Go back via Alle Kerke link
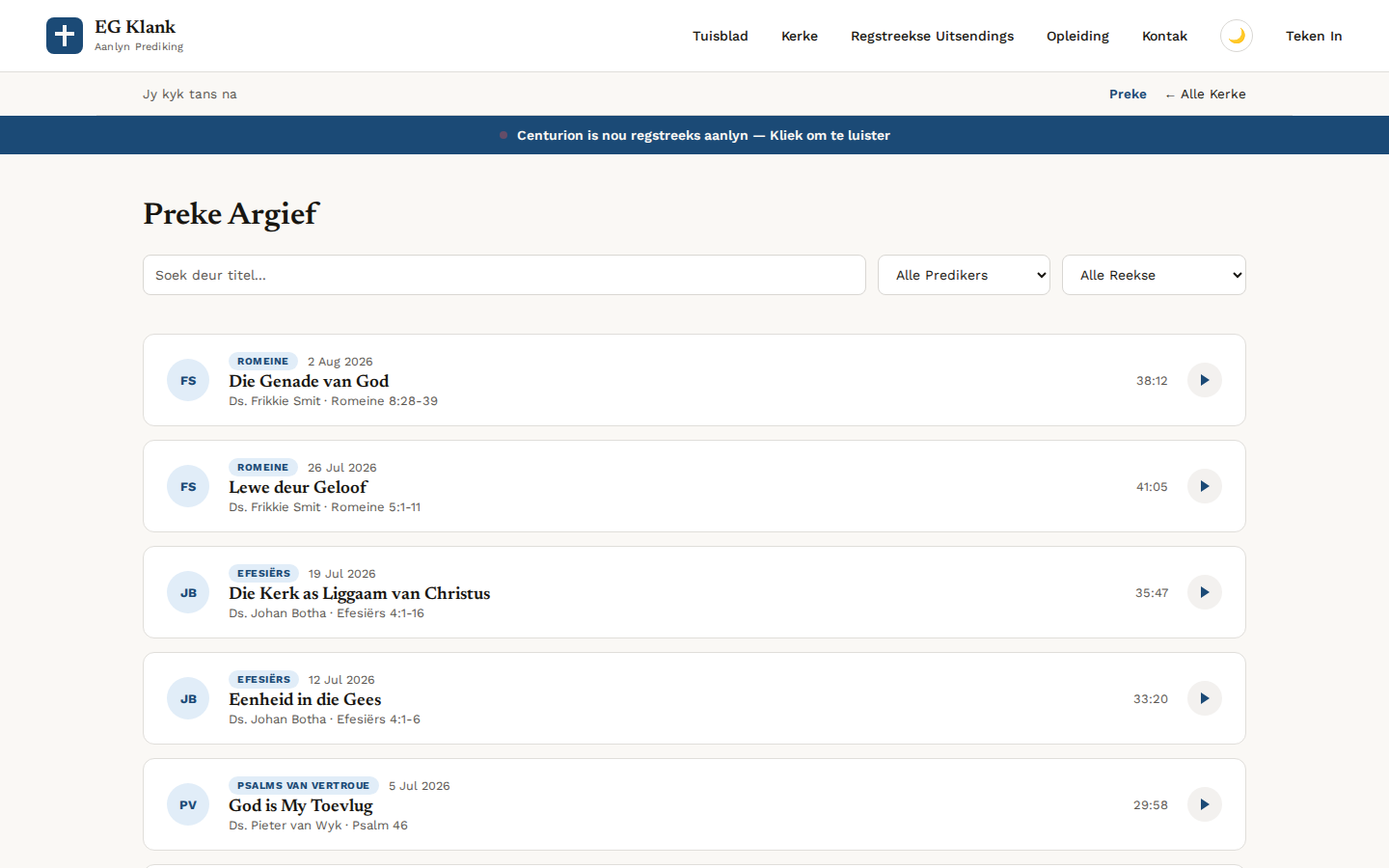 [x=1205, y=94]
